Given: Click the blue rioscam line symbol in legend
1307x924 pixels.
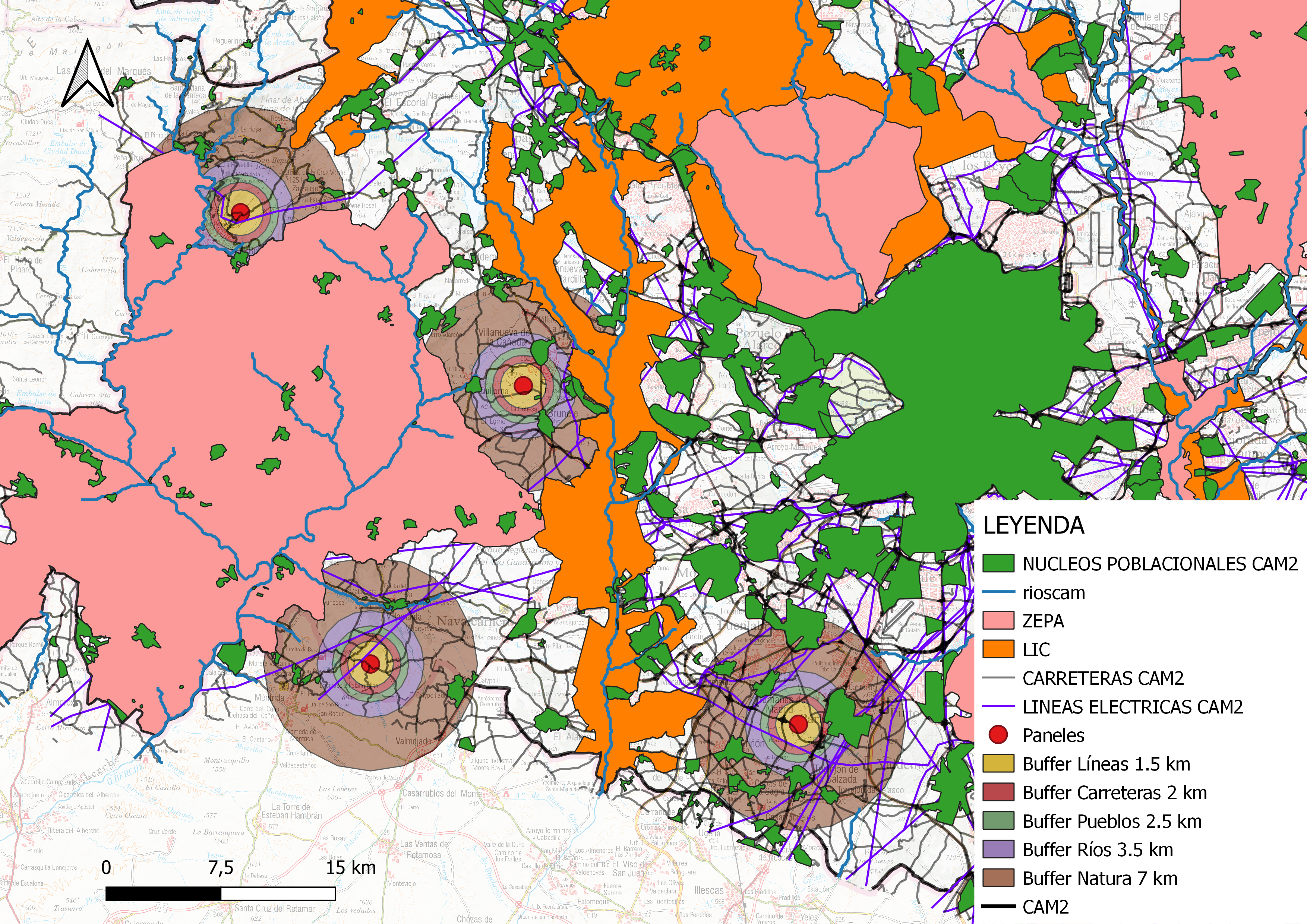Looking at the screenshot, I should tap(998, 592).
